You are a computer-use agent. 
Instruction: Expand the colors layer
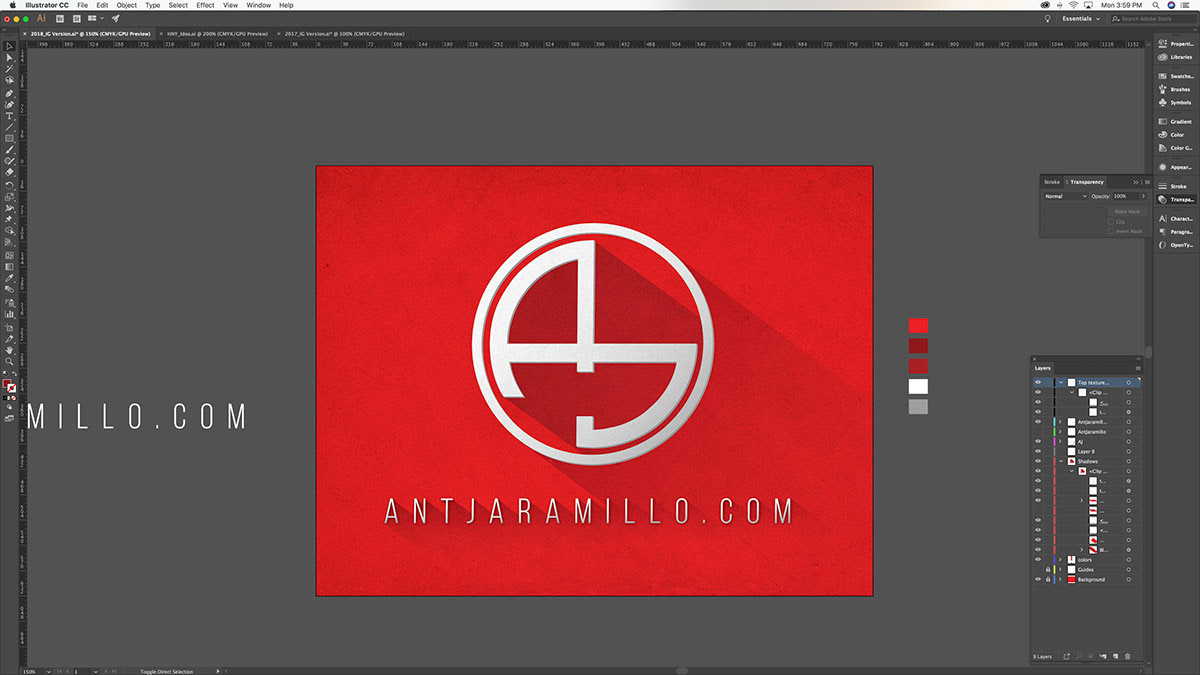1060,559
